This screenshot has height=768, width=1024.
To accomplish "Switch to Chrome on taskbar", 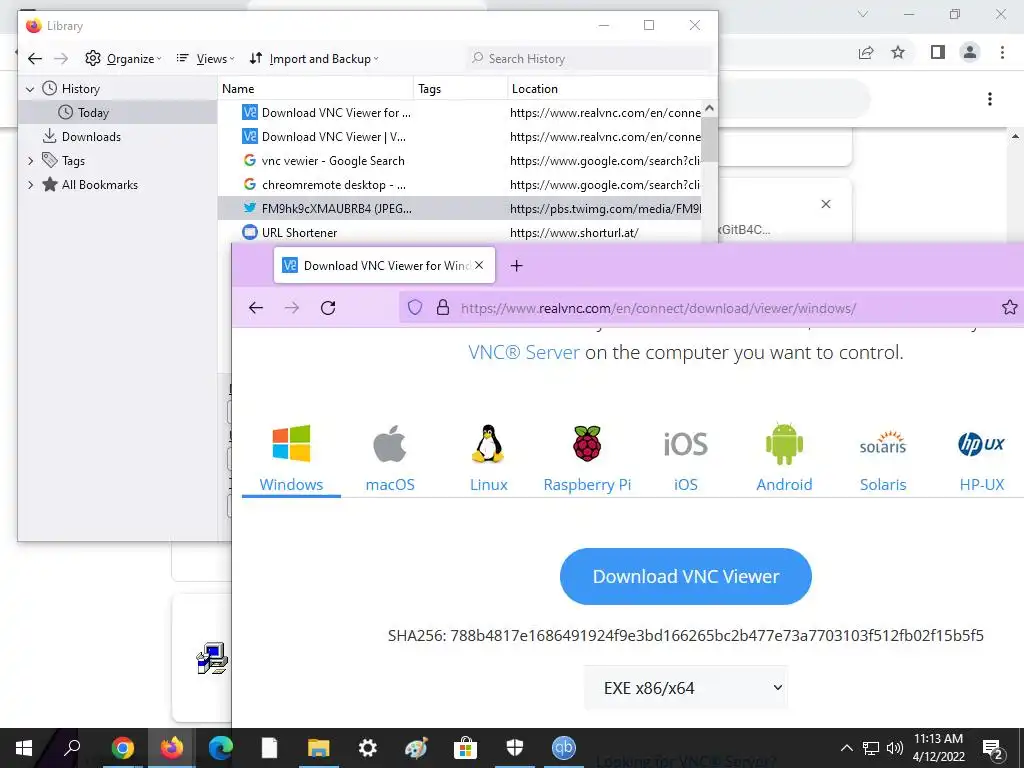I will coord(123,748).
